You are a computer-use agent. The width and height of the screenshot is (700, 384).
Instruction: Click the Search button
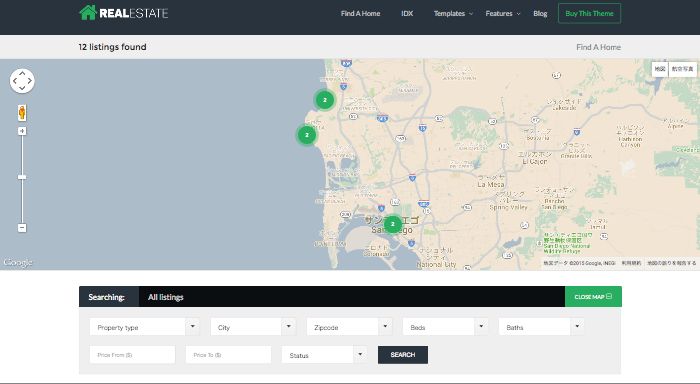[403, 355]
